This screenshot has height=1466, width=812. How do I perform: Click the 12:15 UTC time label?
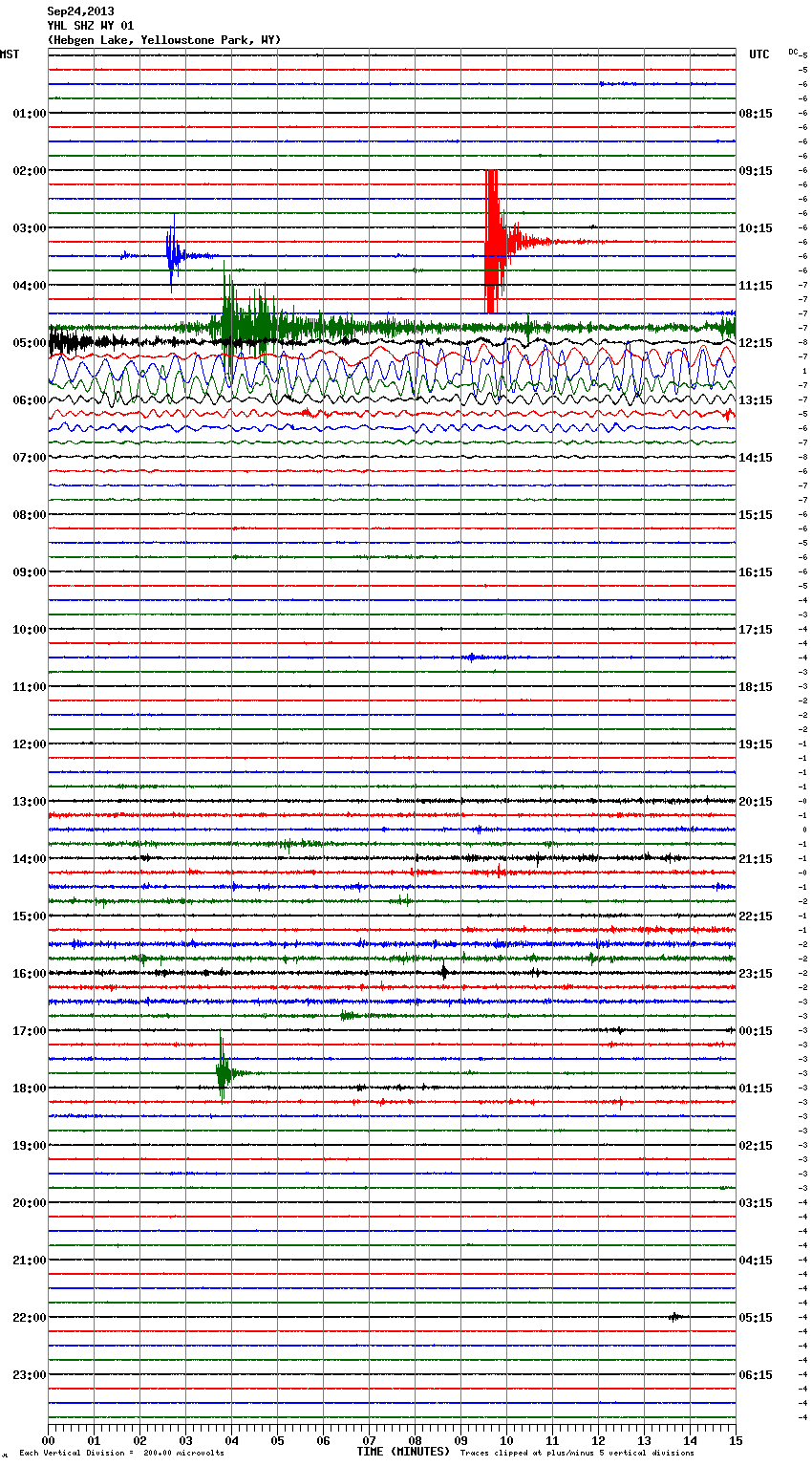tap(756, 343)
